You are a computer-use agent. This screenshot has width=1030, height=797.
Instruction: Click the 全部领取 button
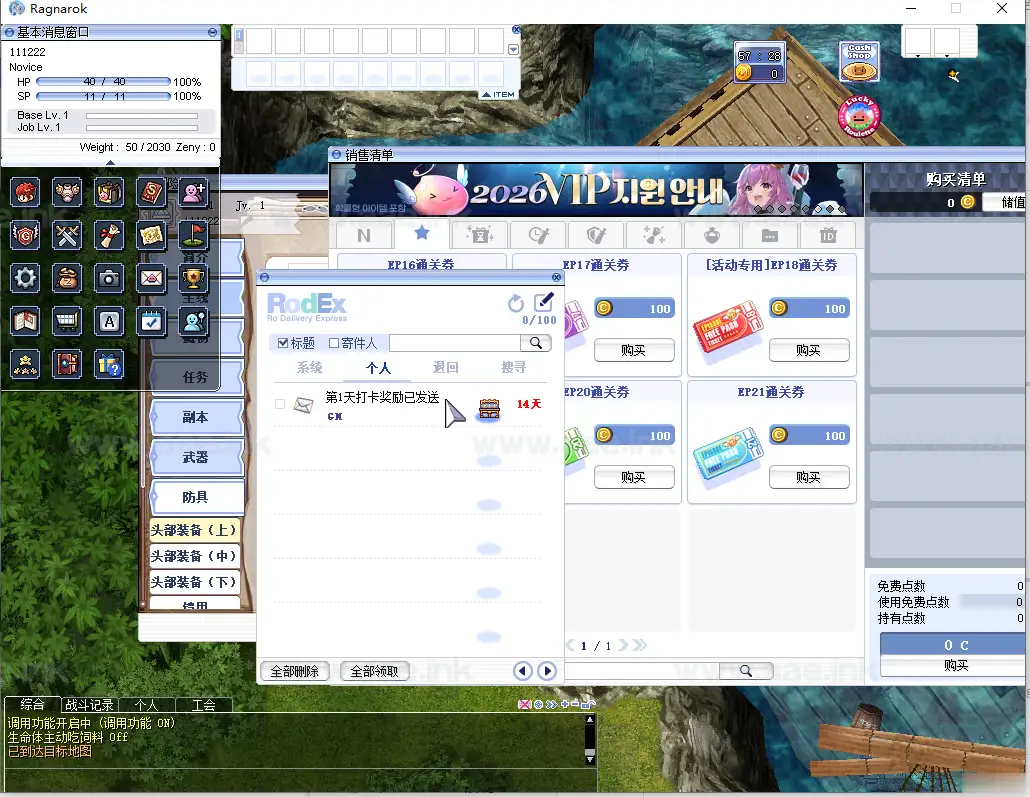pos(374,672)
